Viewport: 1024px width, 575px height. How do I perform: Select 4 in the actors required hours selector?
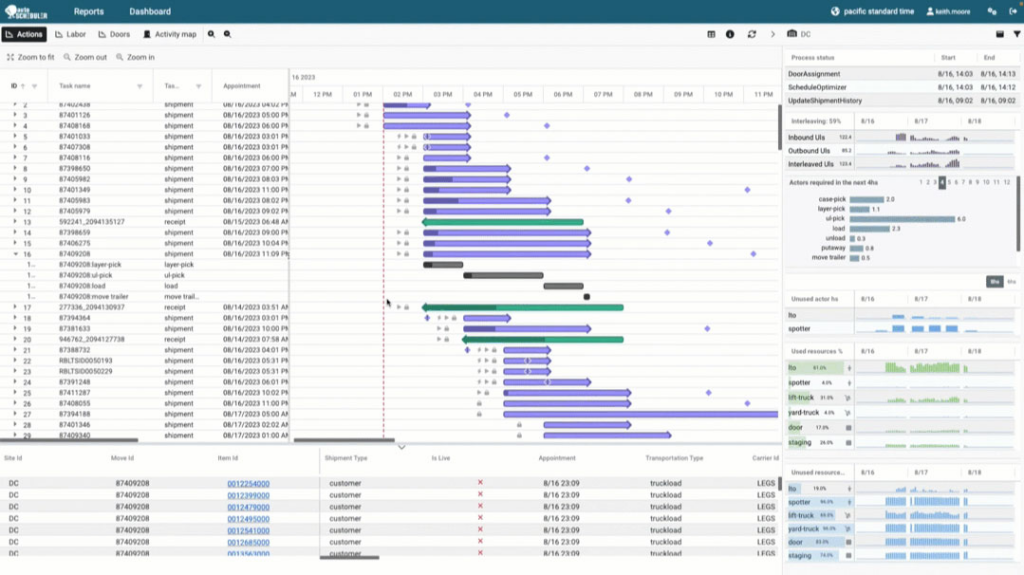coord(941,182)
